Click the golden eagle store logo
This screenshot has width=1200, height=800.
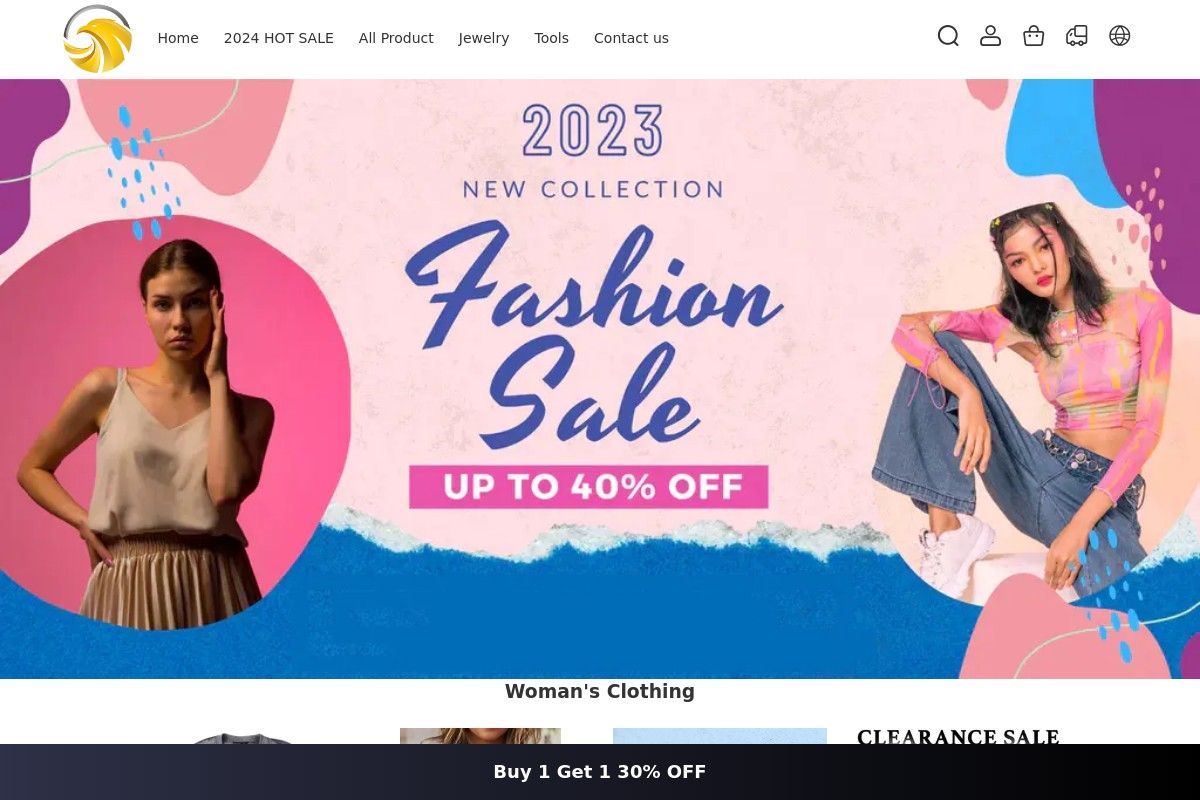tap(97, 39)
